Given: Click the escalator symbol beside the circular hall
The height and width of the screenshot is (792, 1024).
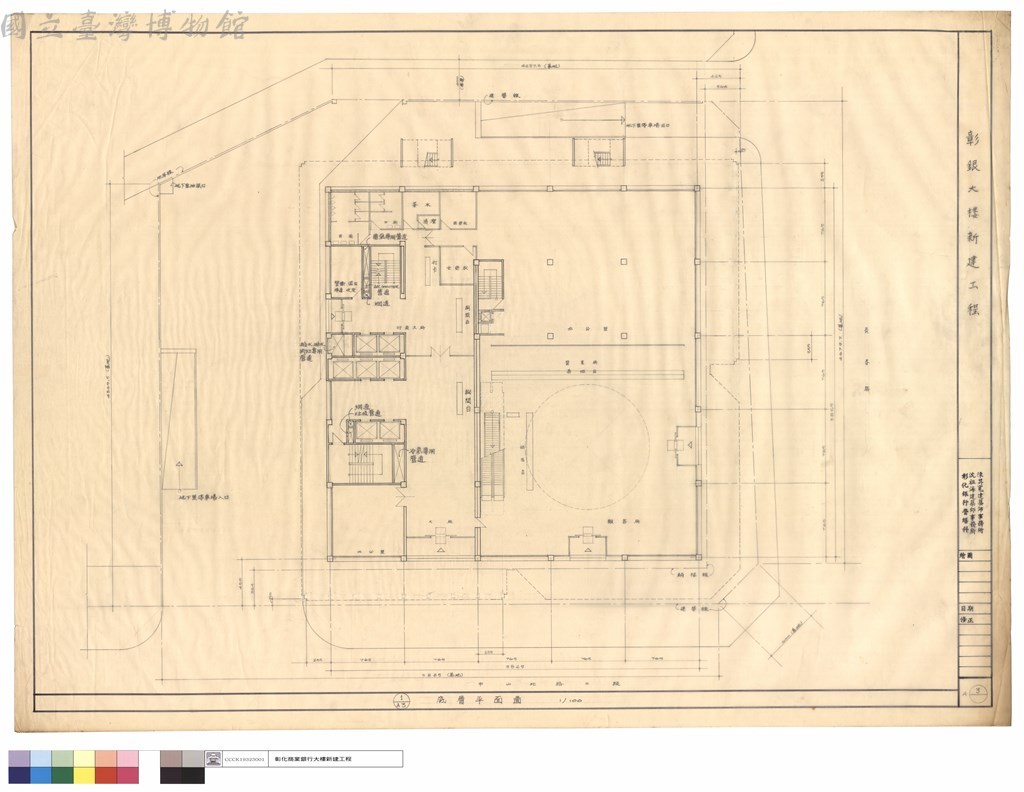Looking at the screenshot, I should tap(494, 456).
